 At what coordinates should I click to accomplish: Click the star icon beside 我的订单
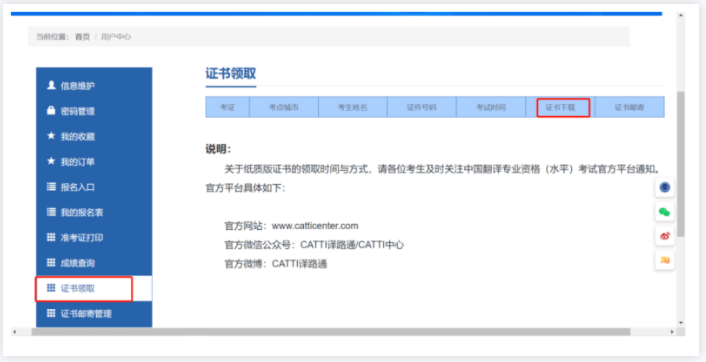coord(51,161)
